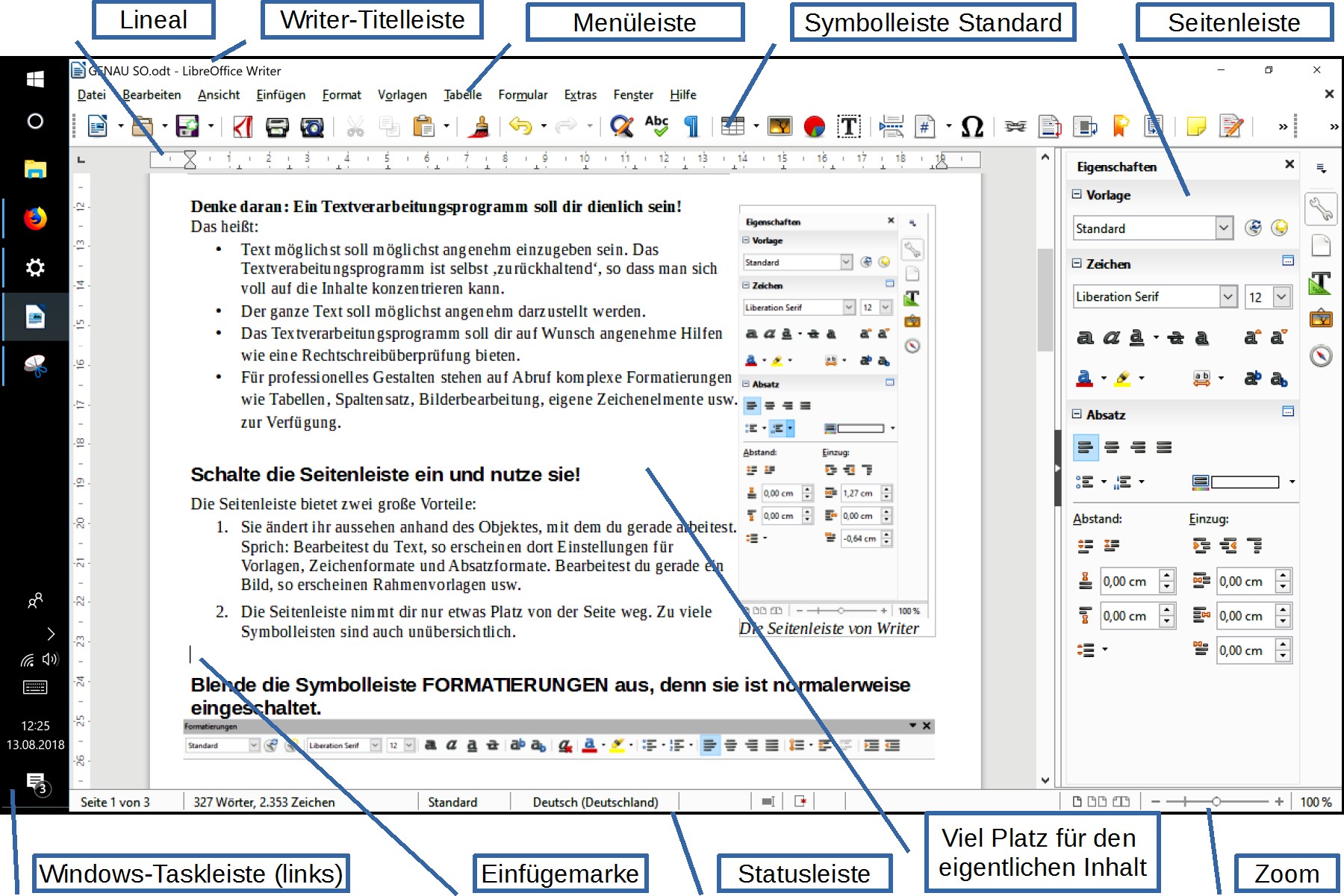Click Deutsch (Deutschland) in the status bar
This screenshot has width=1344, height=896.
595,802
